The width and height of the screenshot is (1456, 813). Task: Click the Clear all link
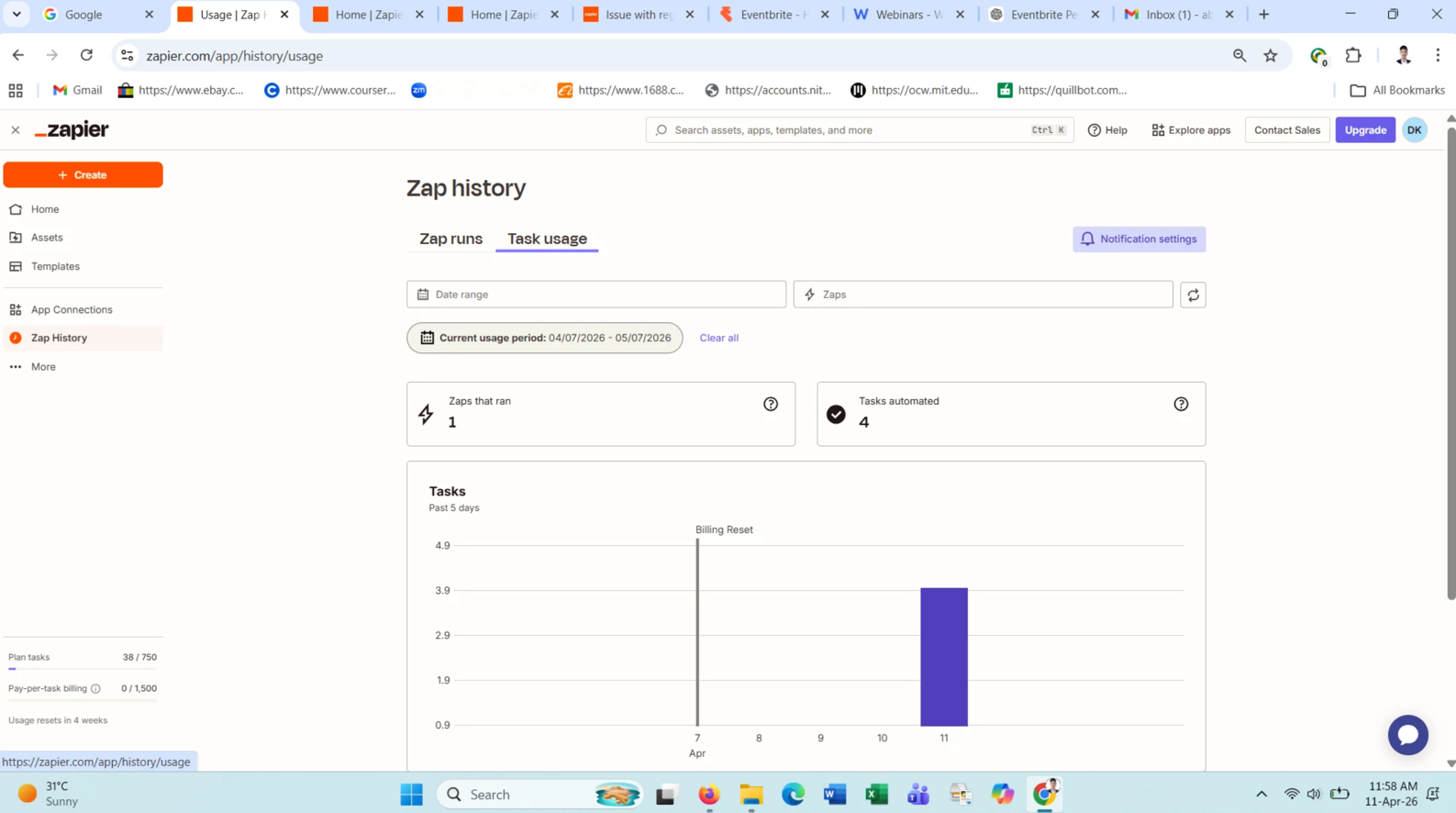click(718, 338)
